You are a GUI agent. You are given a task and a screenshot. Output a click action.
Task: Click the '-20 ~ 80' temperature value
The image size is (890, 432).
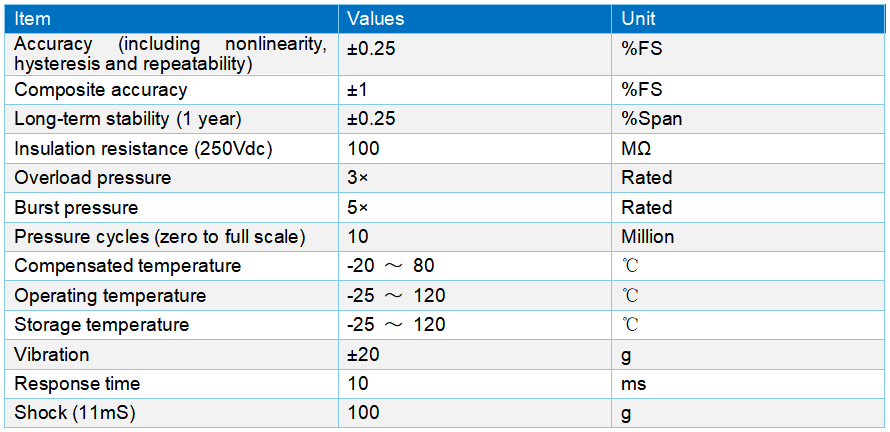tap(390, 266)
